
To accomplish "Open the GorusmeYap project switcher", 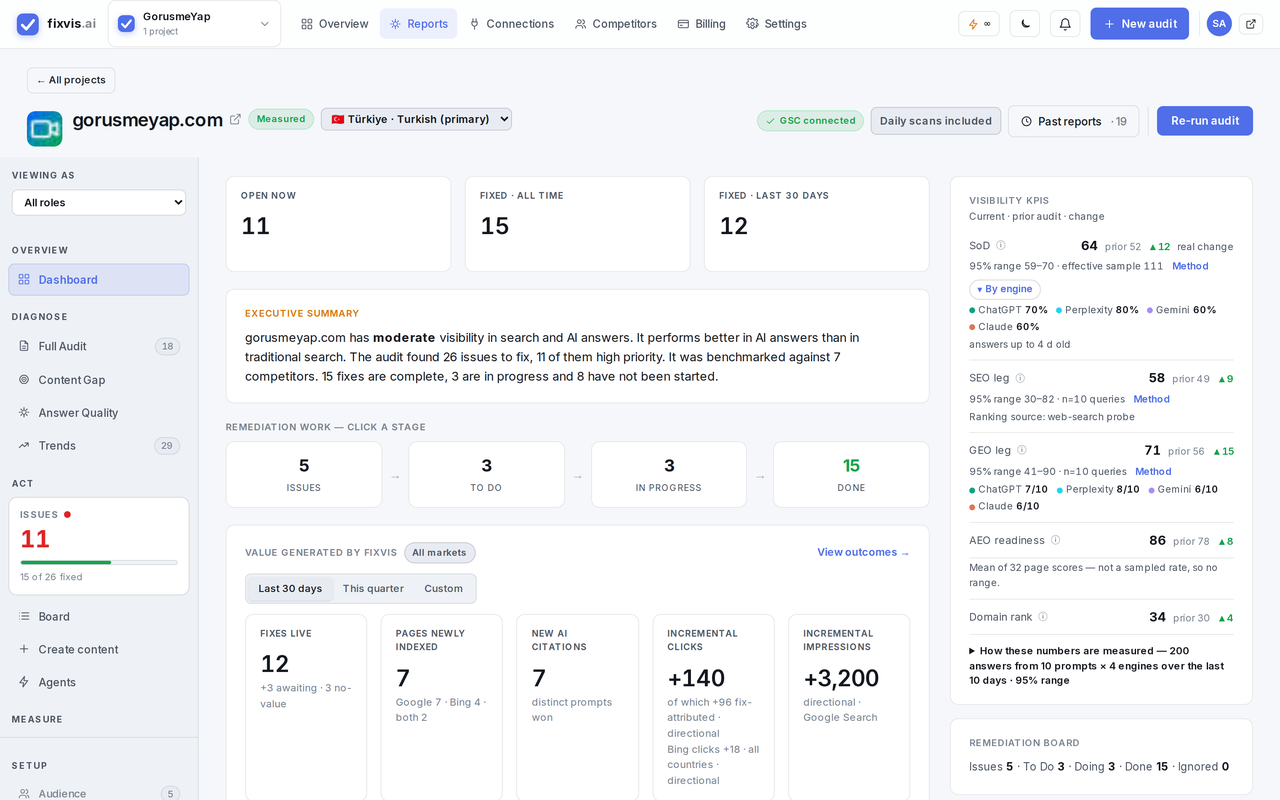I will coord(194,24).
